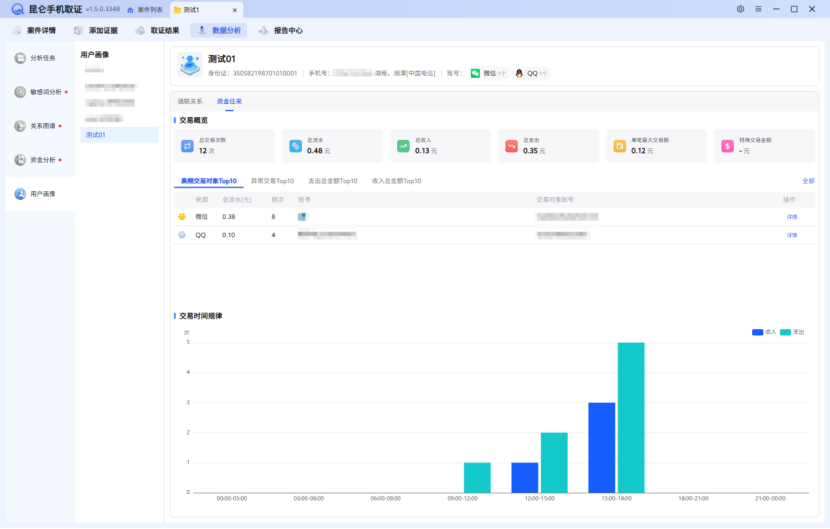Image resolution: width=830 pixels, height=529 pixels.
Task: Close the 测试1 case tab
Action: (234, 10)
